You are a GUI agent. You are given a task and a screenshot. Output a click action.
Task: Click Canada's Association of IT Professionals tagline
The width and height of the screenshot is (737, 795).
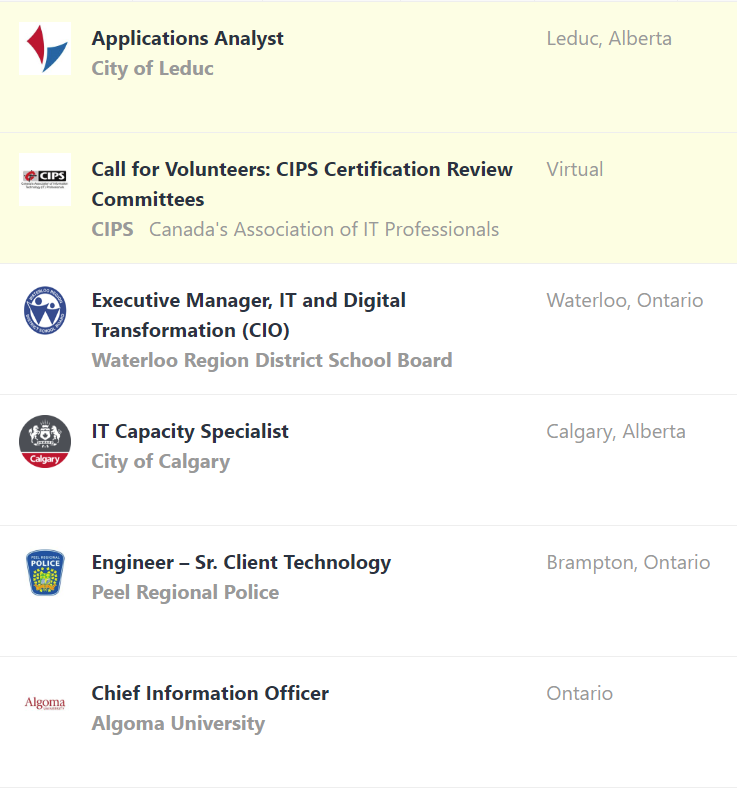[x=324, y=230]
